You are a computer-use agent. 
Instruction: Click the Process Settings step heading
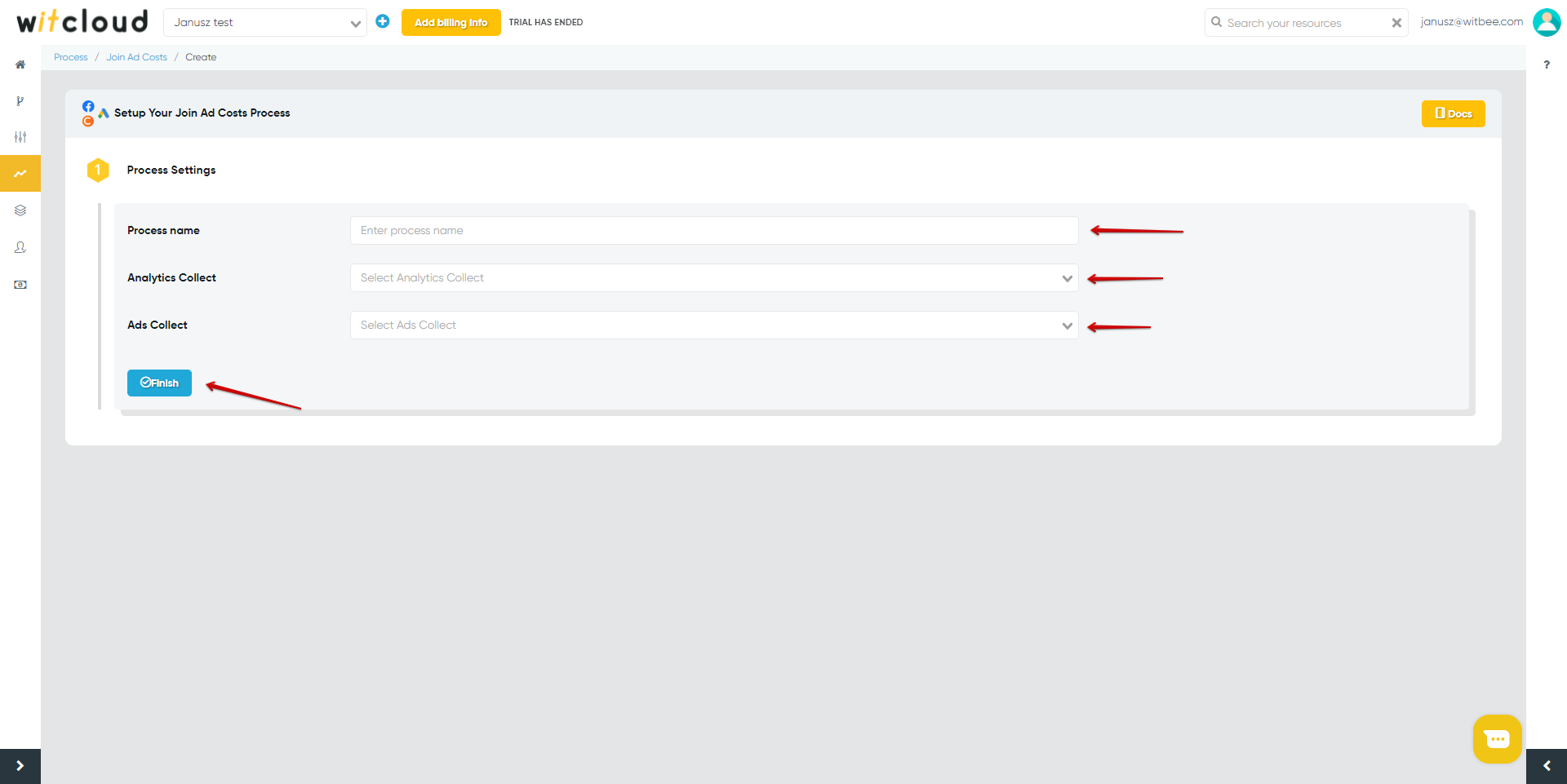pyautogui.click(x=171, y=170)
